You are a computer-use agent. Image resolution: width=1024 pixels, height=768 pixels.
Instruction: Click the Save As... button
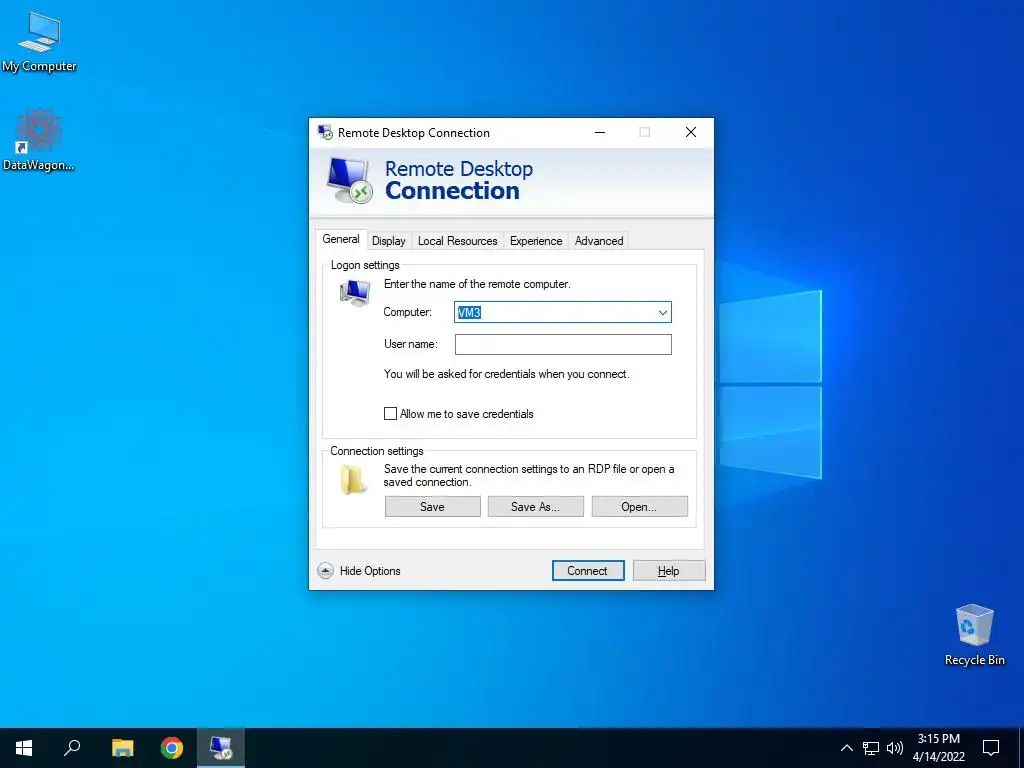[x=536, y=507]
